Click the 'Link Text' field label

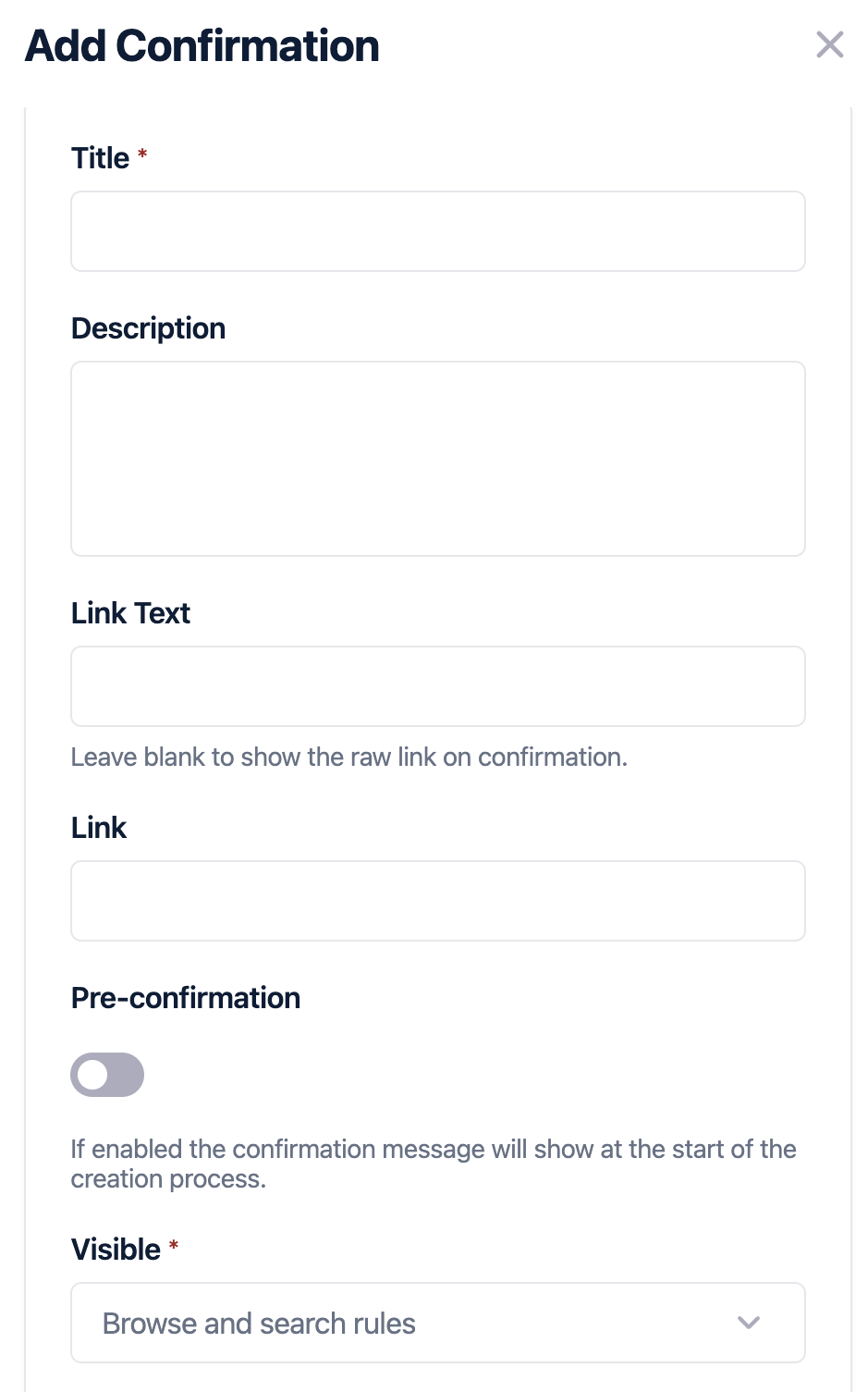[130, 613]
